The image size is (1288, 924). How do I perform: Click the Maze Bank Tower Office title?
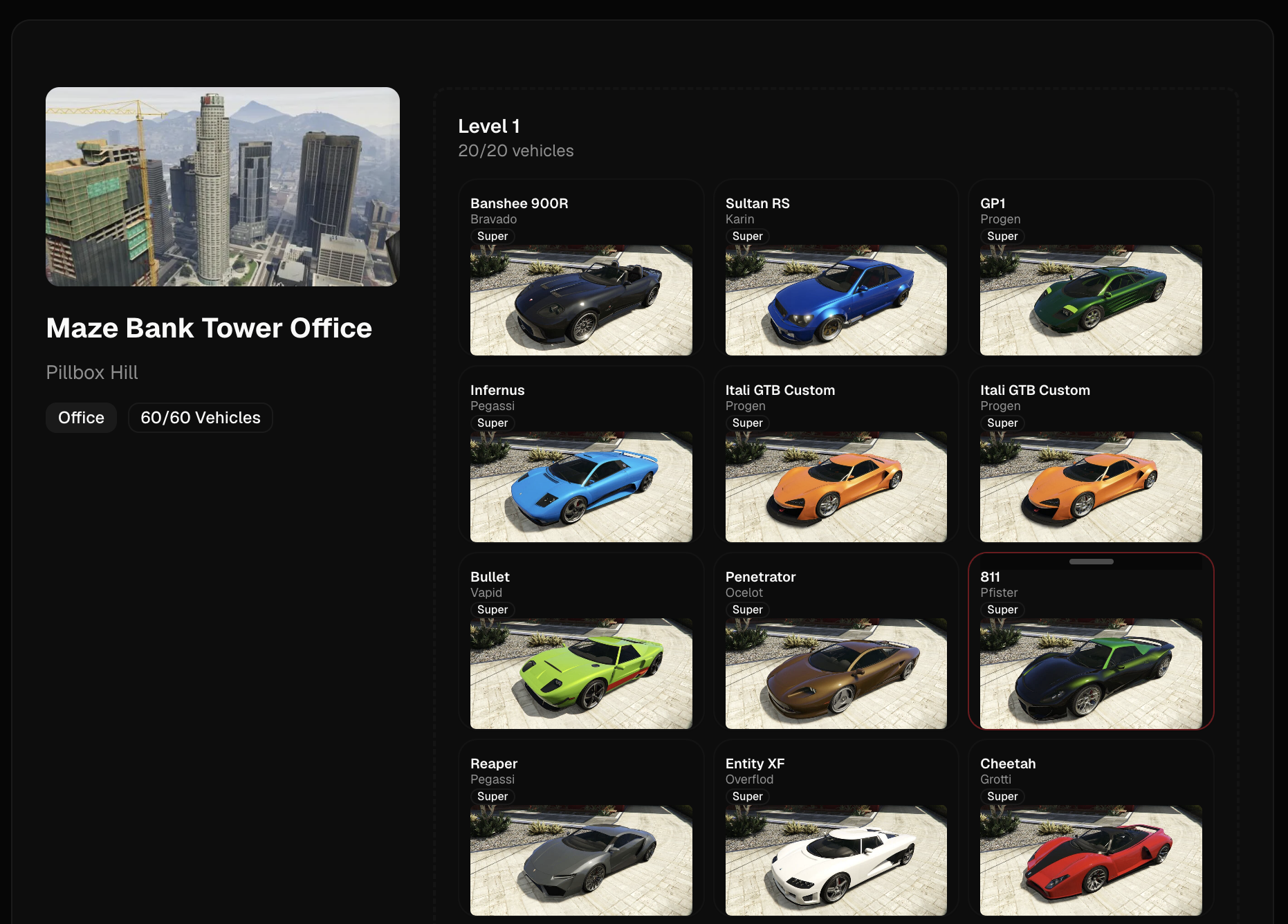point(209,328)
